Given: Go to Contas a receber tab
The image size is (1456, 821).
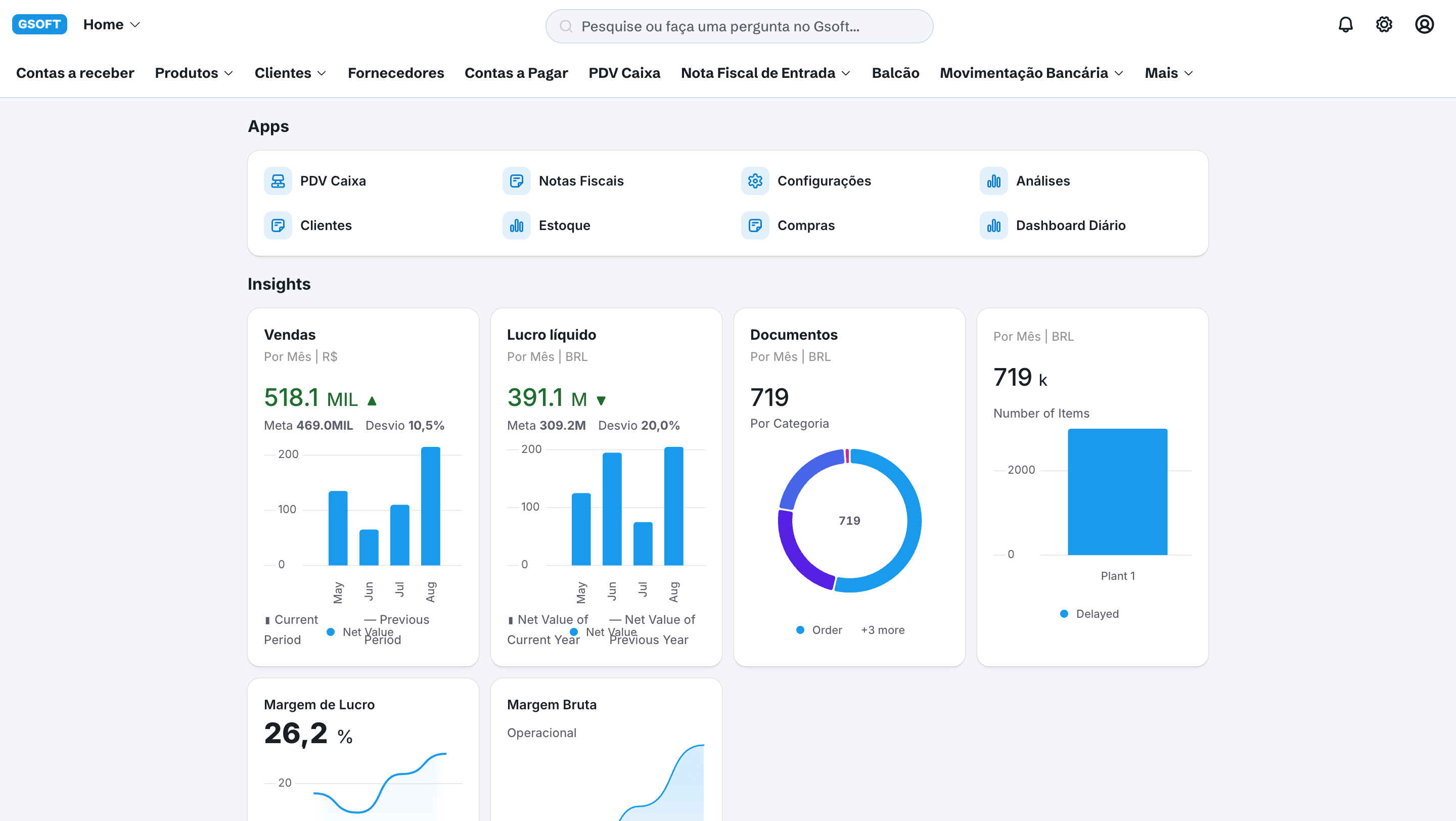Looking at the screenshot, I should [x=75, y=73].
